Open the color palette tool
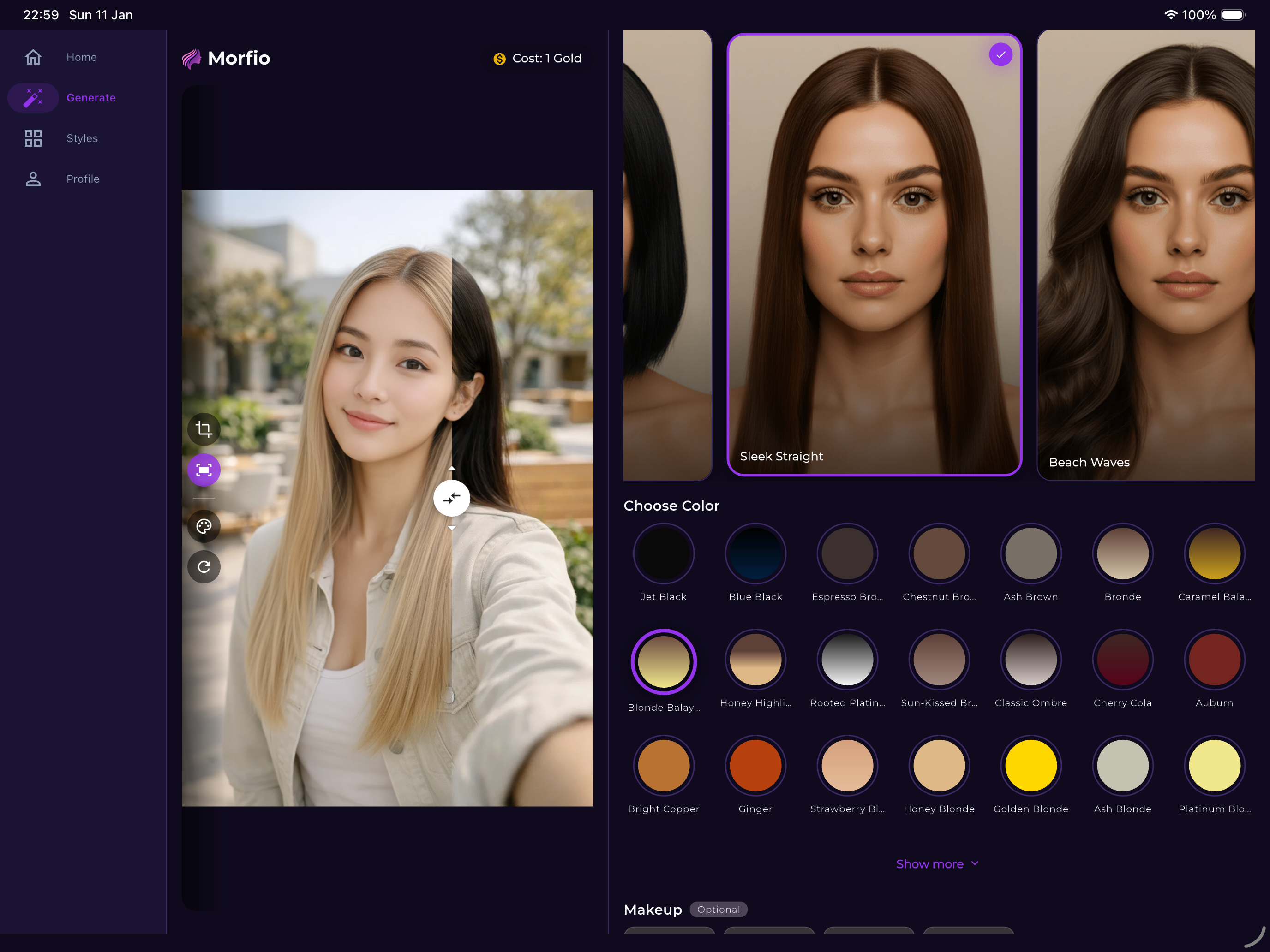Screen dimensions: 1270x952 pos(204,526)
